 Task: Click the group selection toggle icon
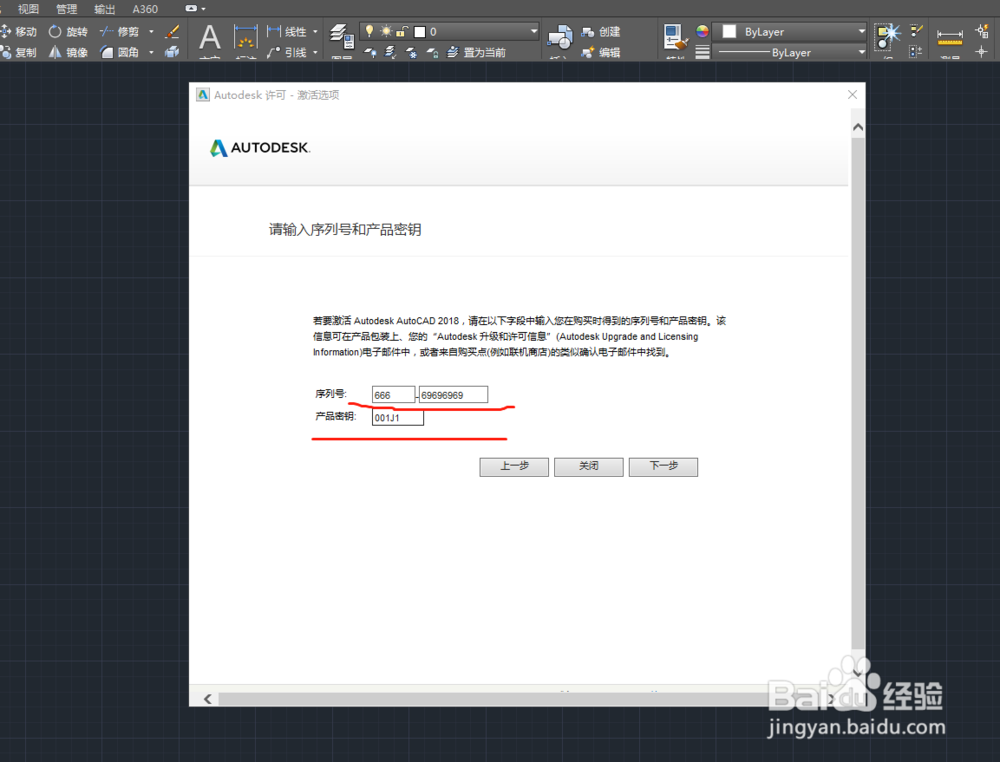916,52
